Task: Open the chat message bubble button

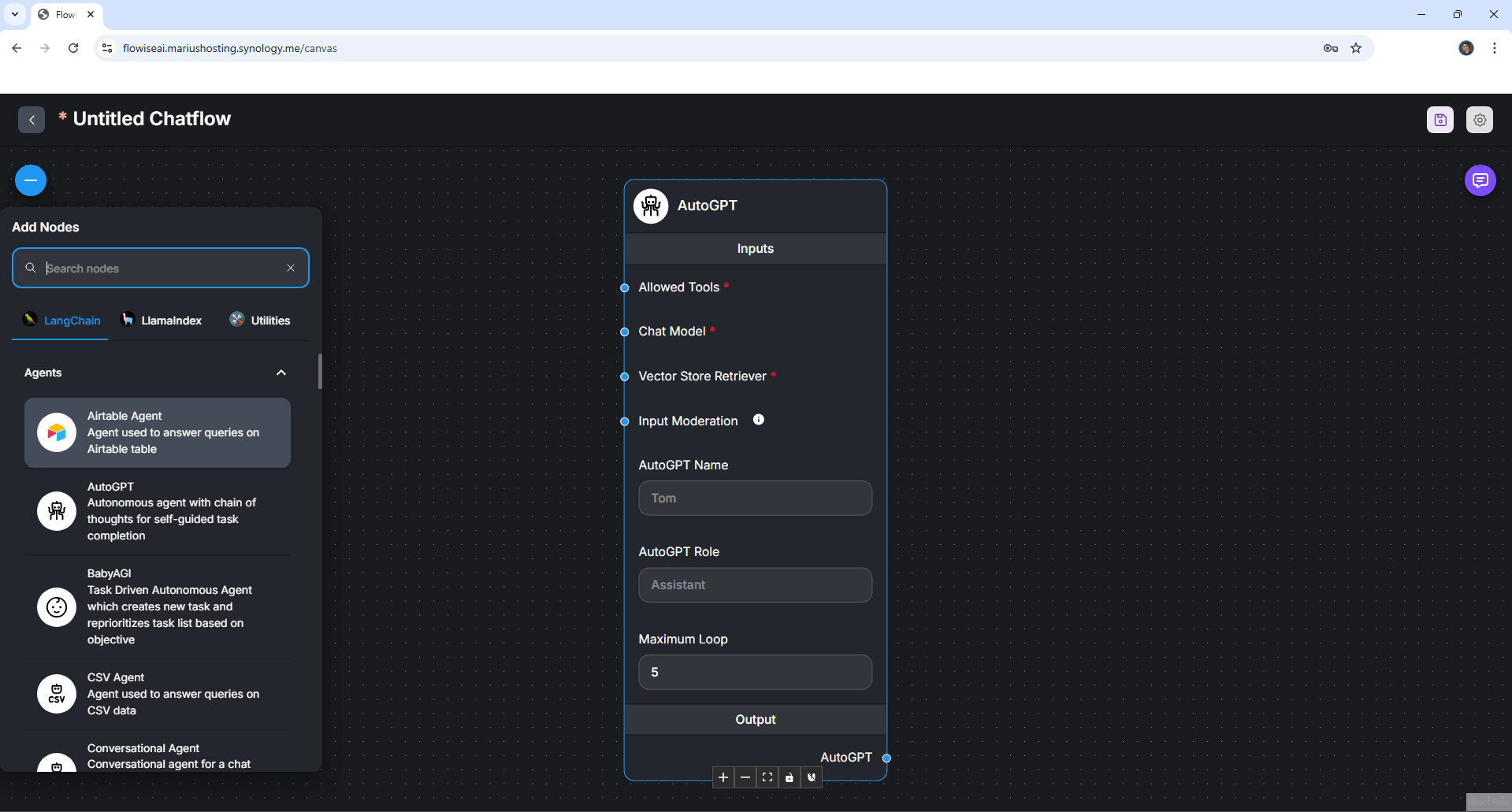Action: [1480, 180]
